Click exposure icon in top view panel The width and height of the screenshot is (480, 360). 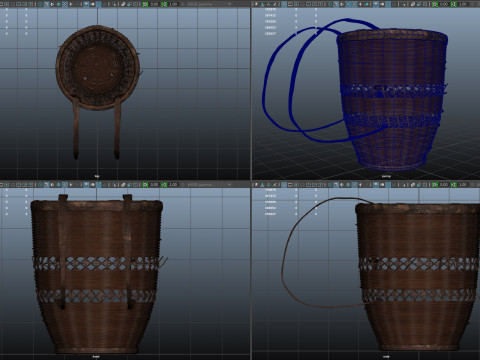tap(145, 4)
